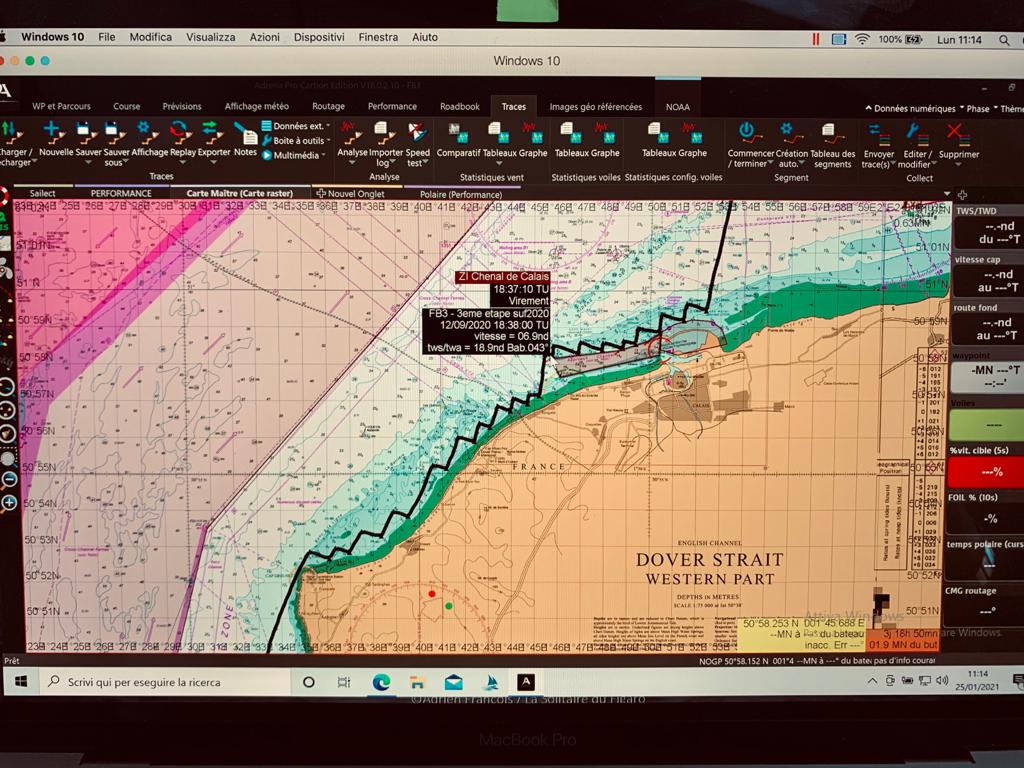
Task: Click the Nouvelle trace icon
Action: pyautogui.click(x=56, y=133)
